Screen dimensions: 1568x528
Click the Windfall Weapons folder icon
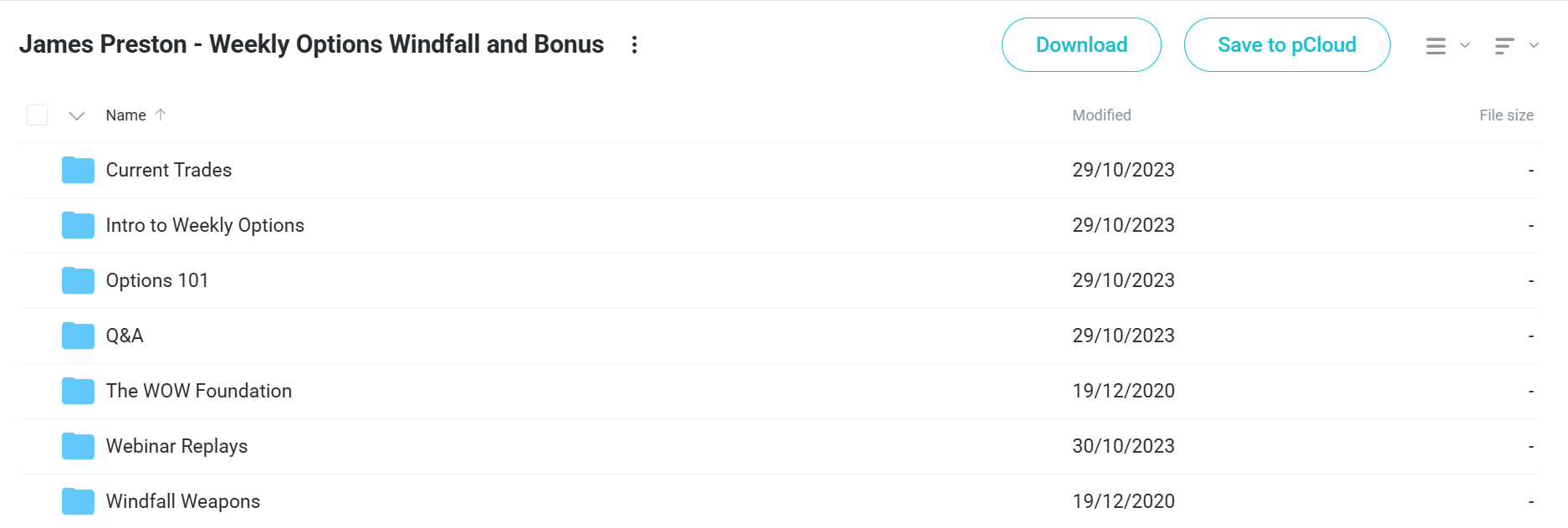pyautogui.click(x=78, y=501)
